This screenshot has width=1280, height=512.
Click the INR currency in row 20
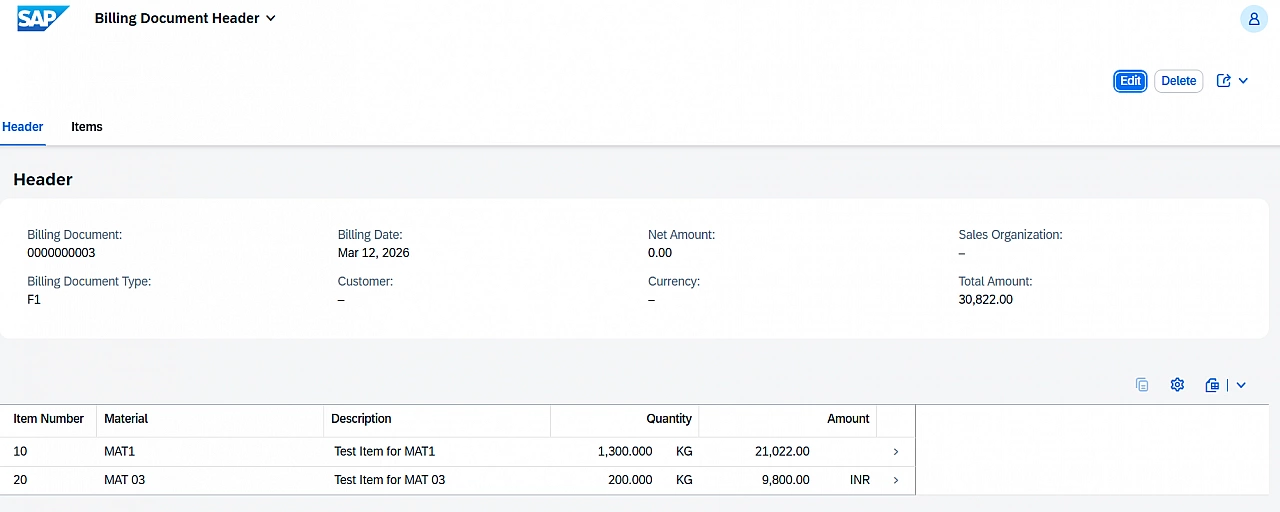coord(859,480)
